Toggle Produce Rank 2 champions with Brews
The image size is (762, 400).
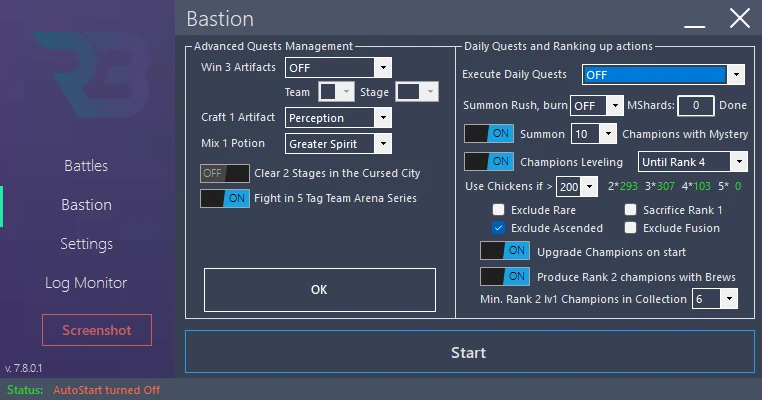click(504, 277)
